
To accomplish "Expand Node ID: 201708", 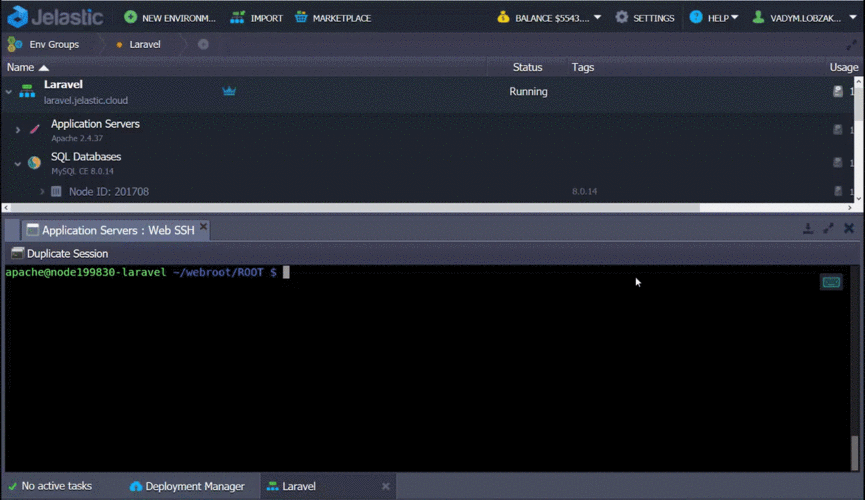I will click(42, 192).
